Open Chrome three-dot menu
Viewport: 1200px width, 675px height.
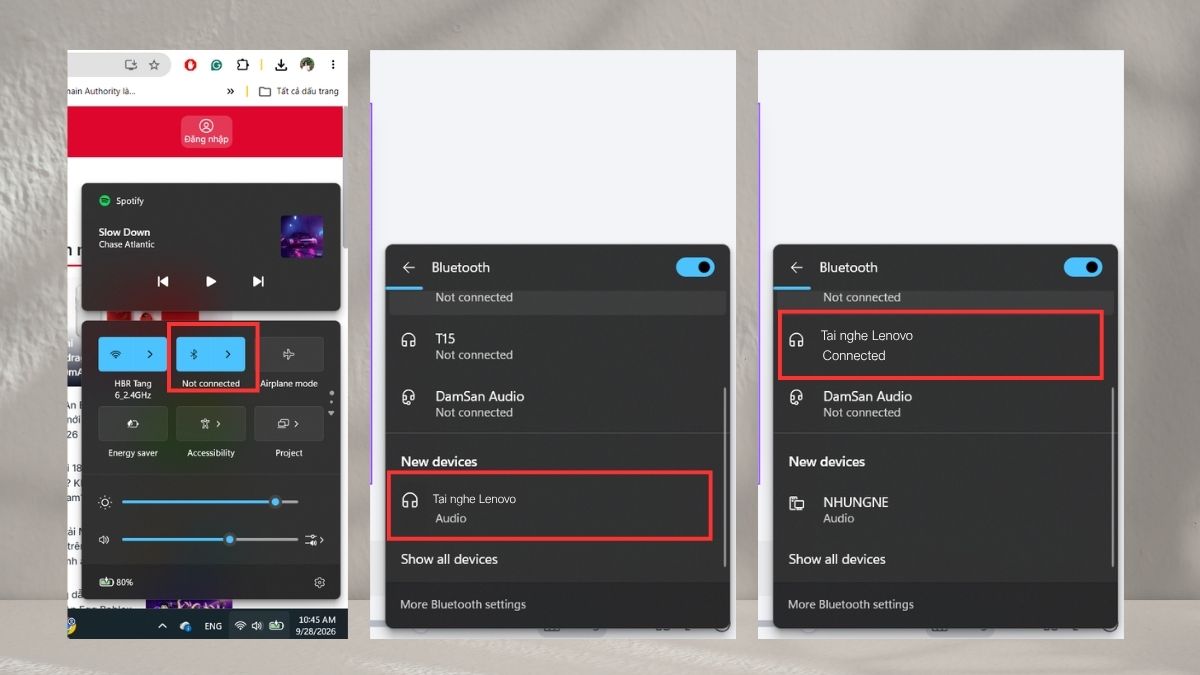(333, 65)
